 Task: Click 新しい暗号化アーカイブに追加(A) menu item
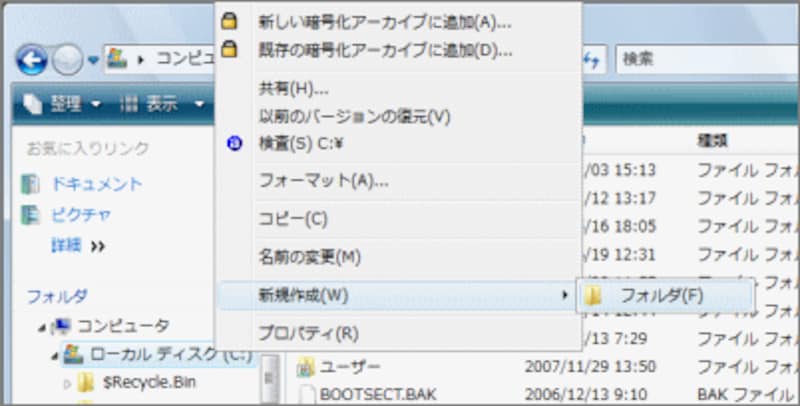(398, 22)
